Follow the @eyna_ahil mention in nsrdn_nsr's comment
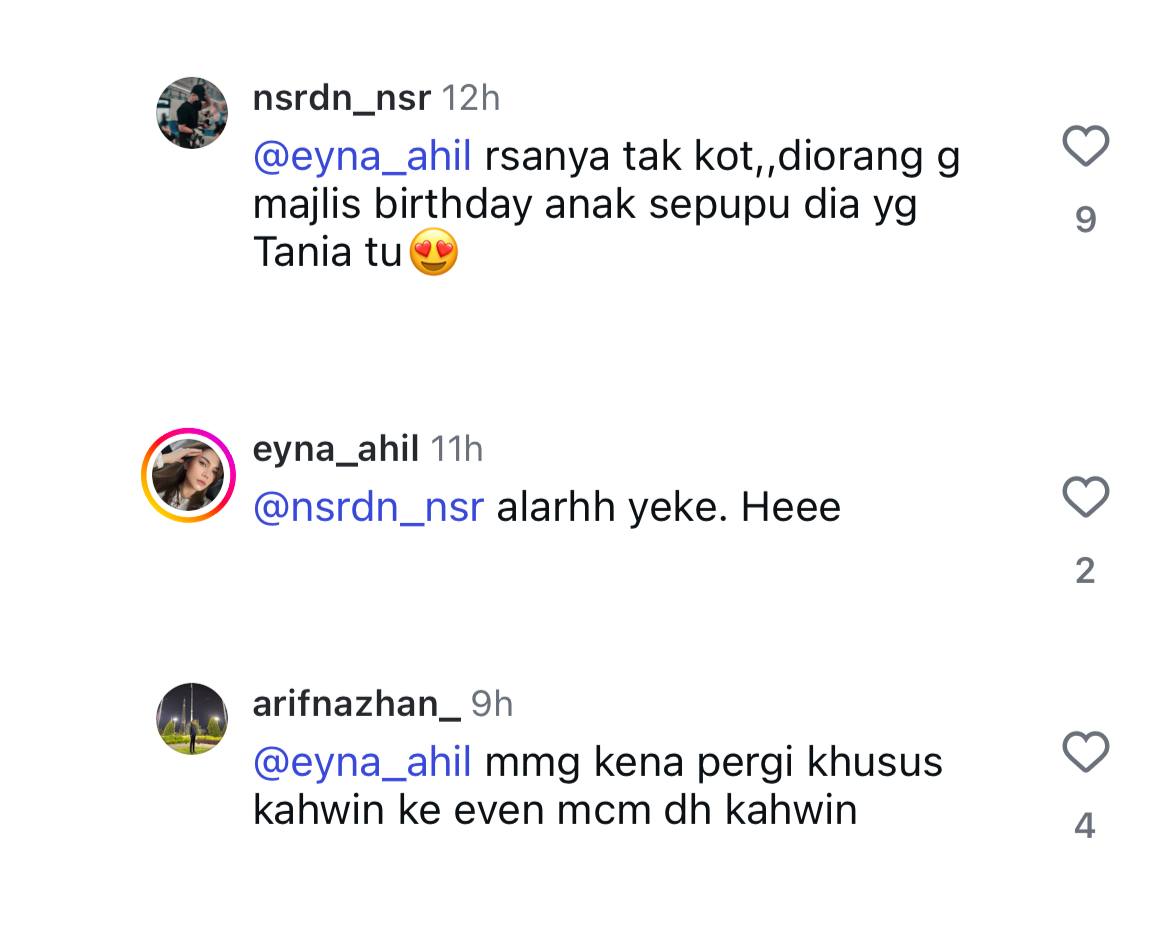 [362, 157]
